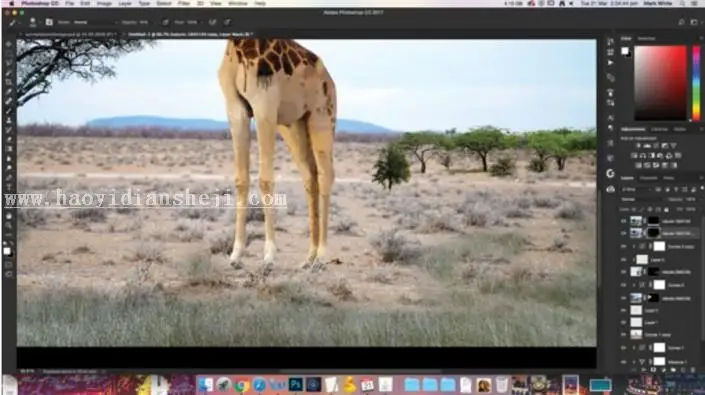Image resolution: width=705 pixels, height=395 pixels.
Task: Click the search icon at top right of Photoshop
Action: [681, 22]
